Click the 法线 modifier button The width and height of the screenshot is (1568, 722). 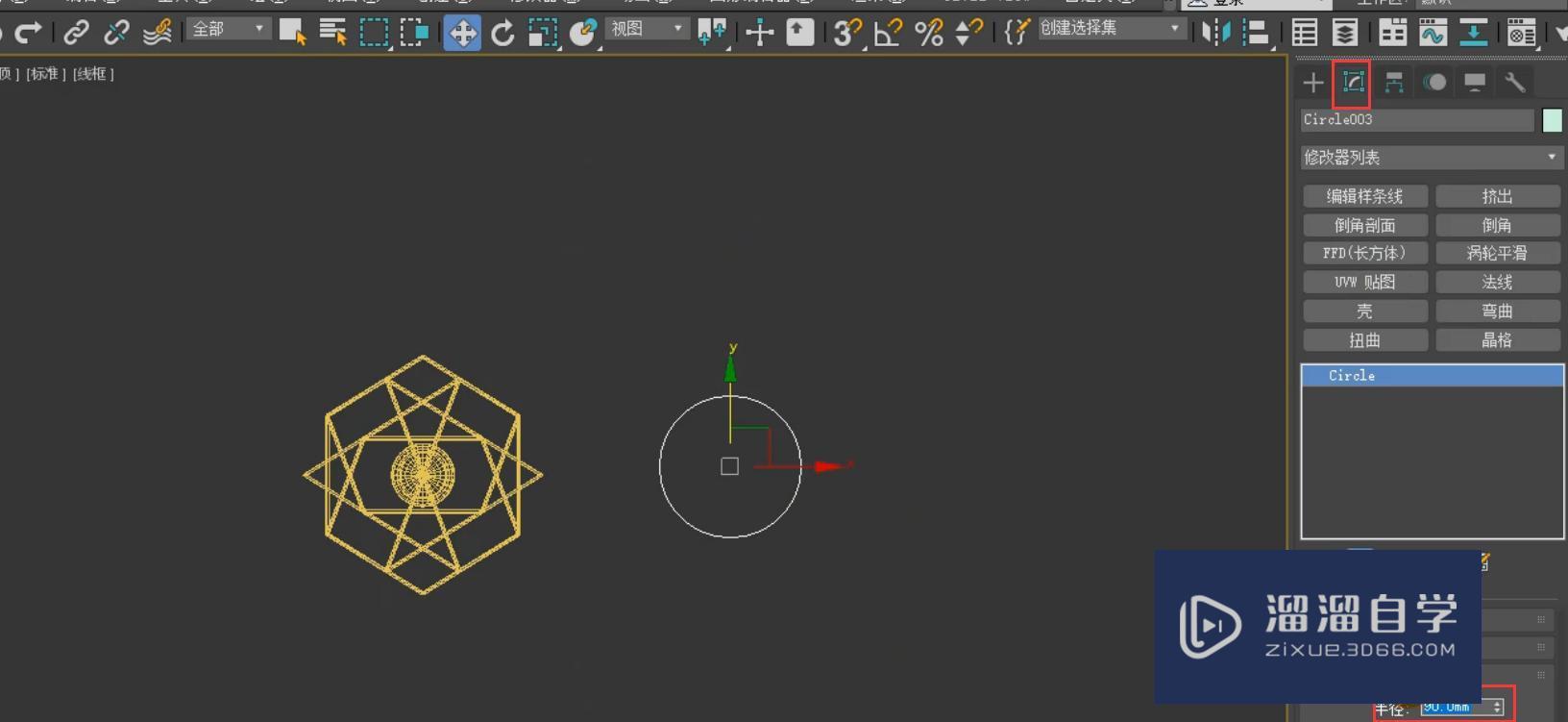[1497, 282]
